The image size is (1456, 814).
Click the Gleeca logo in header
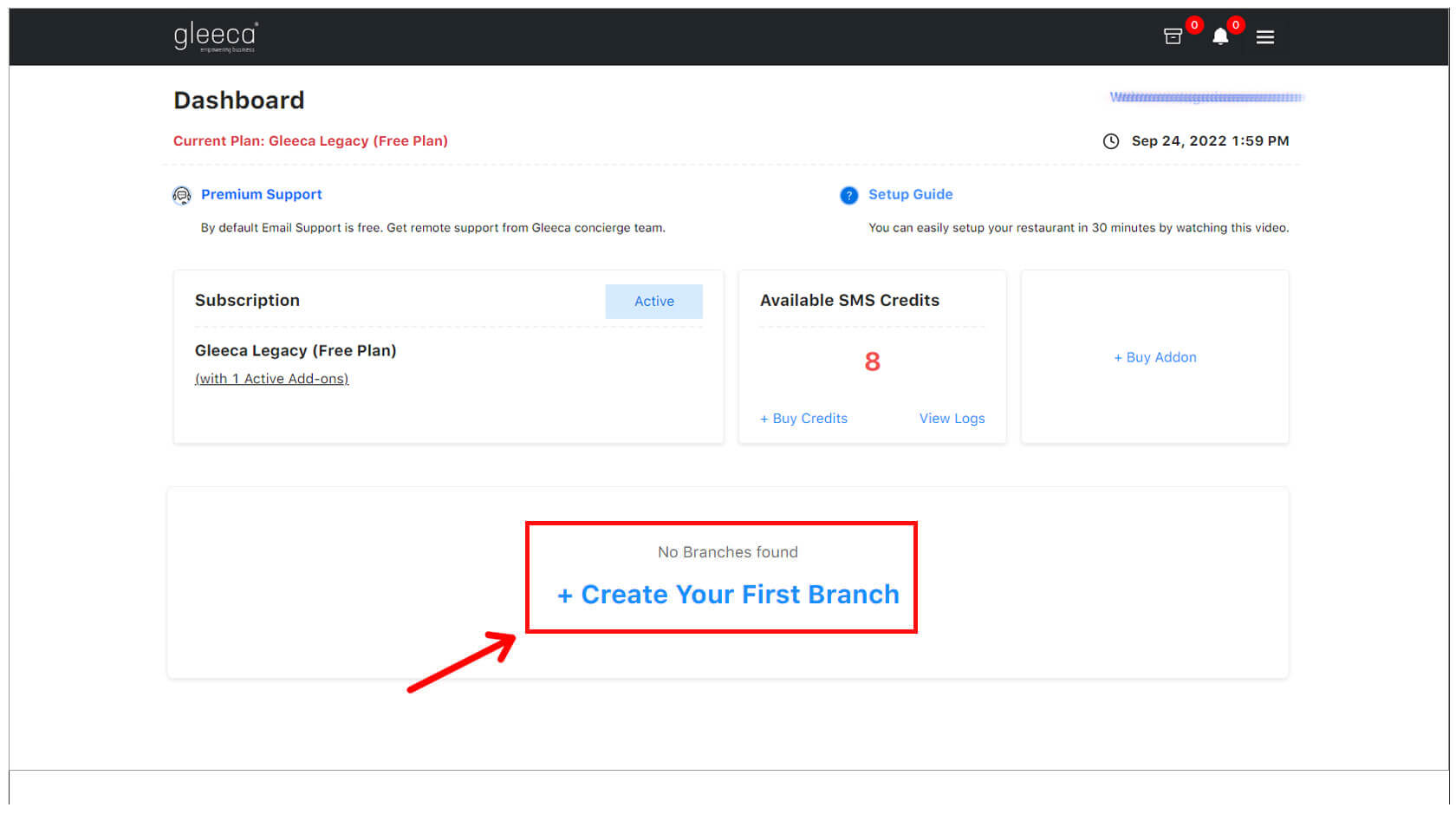[x=216, y=36]
